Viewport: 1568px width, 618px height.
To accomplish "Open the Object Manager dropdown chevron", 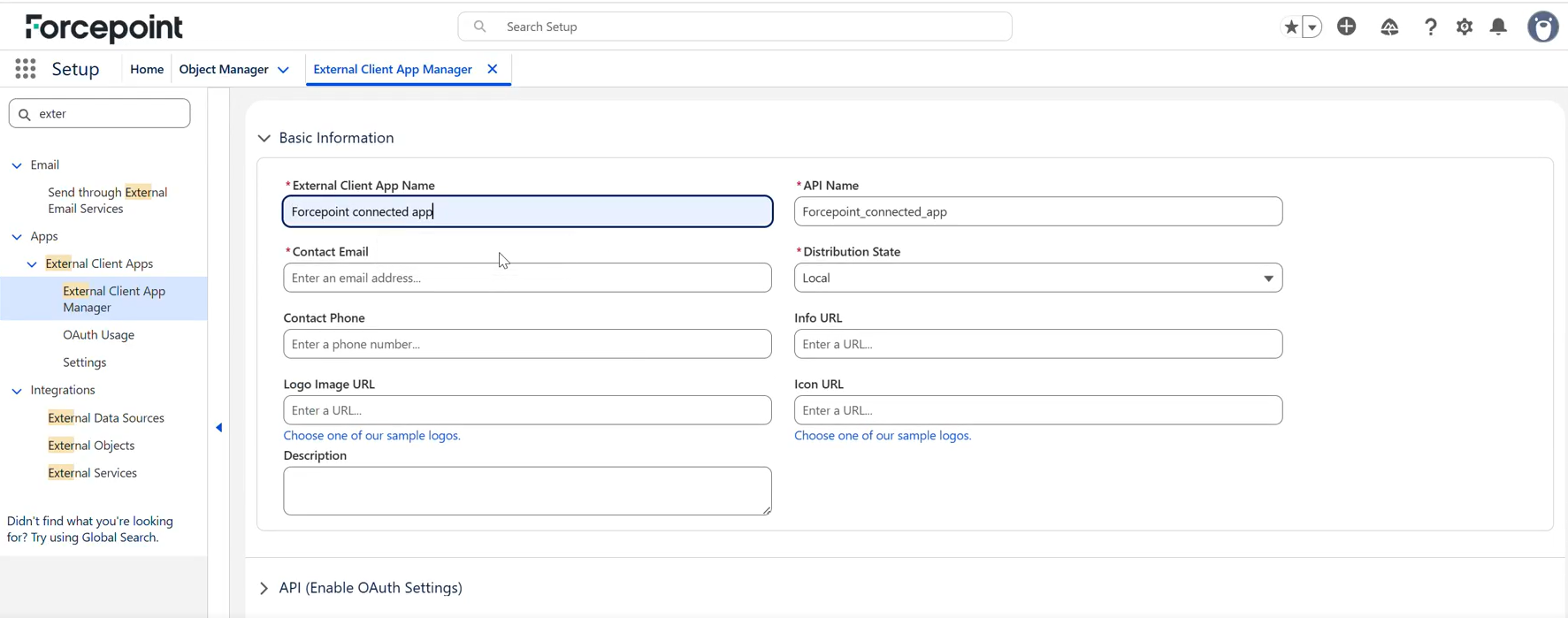I will (x=283, y=70).
